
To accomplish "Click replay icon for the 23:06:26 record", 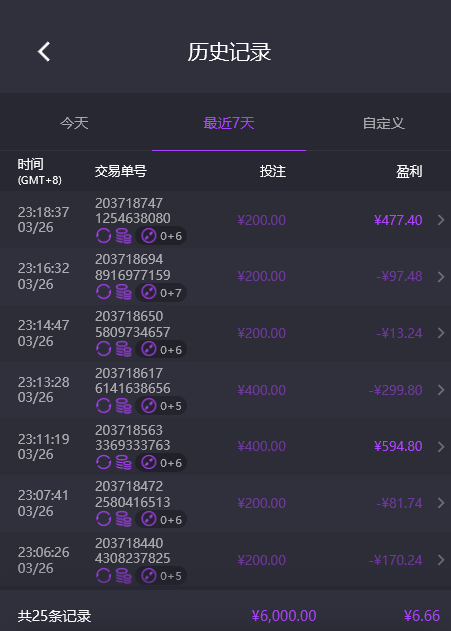I will (103, 576).
